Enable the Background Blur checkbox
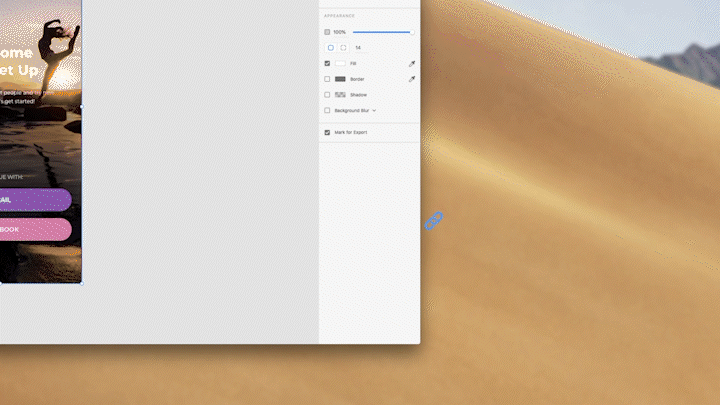 pyautogui.click(x=327, y=110)
